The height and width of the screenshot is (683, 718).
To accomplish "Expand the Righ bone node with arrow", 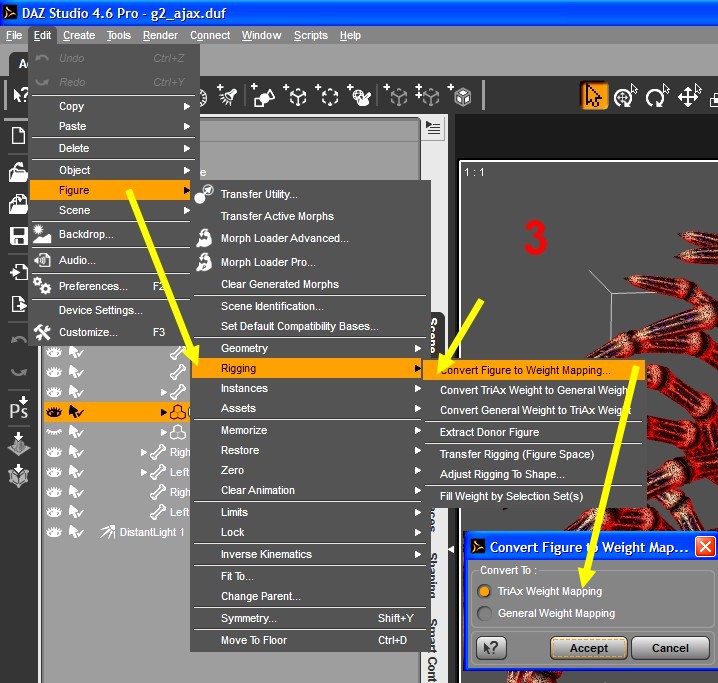I will click(144, 452).
